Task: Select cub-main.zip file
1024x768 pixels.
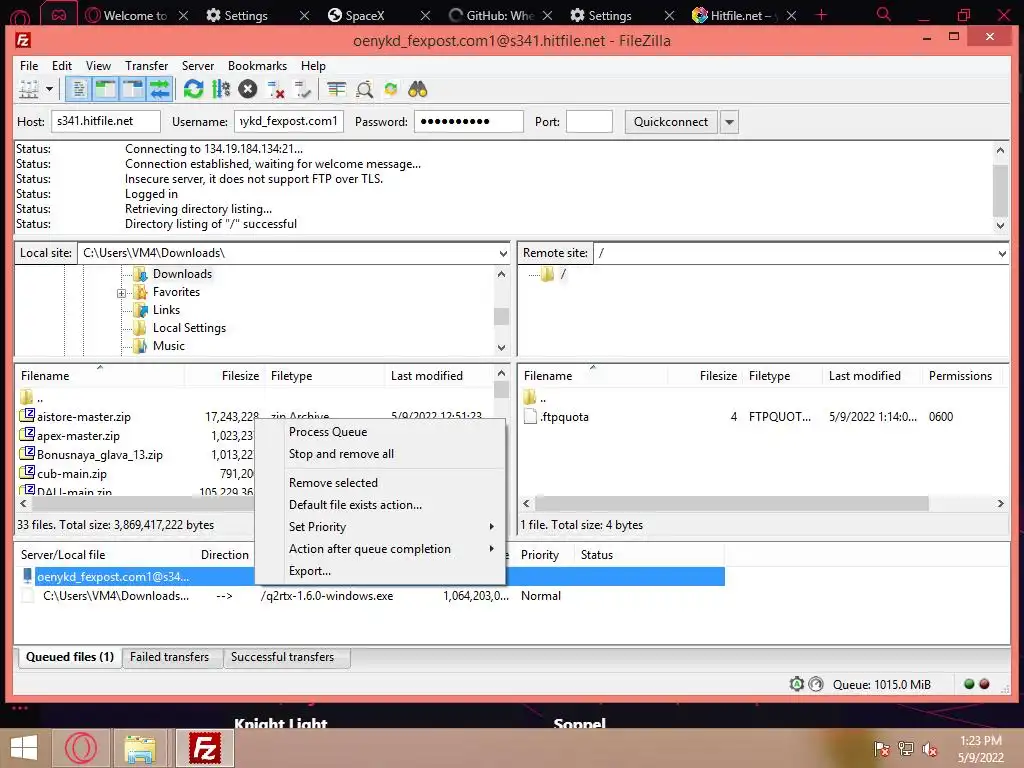Action: (x=72, y=473)
